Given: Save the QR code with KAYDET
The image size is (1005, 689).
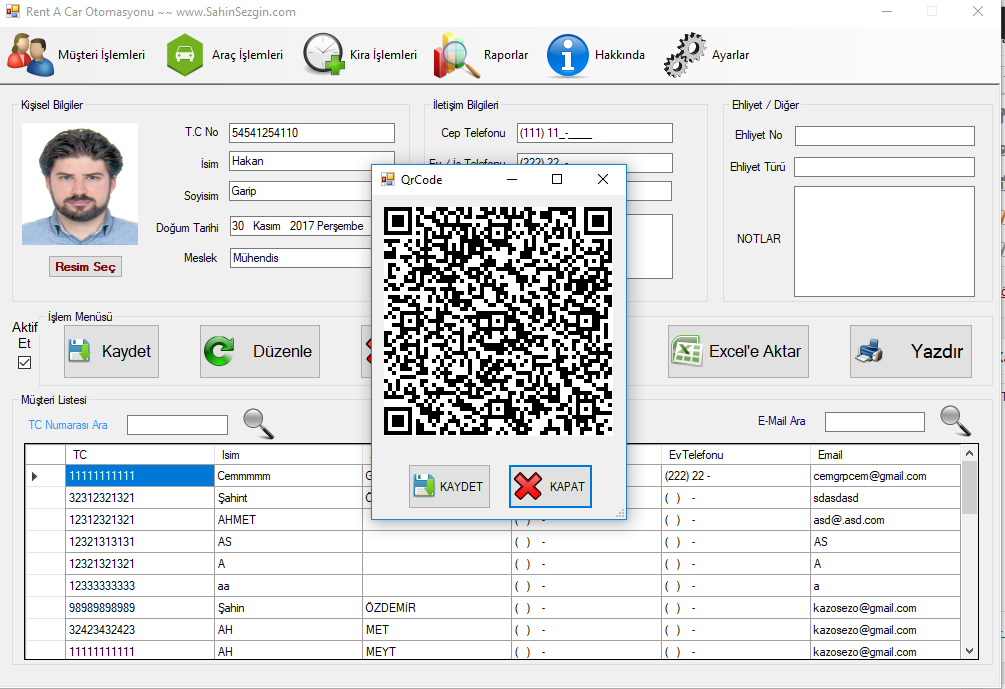Looking at the screenshot, I should [449, 486].
